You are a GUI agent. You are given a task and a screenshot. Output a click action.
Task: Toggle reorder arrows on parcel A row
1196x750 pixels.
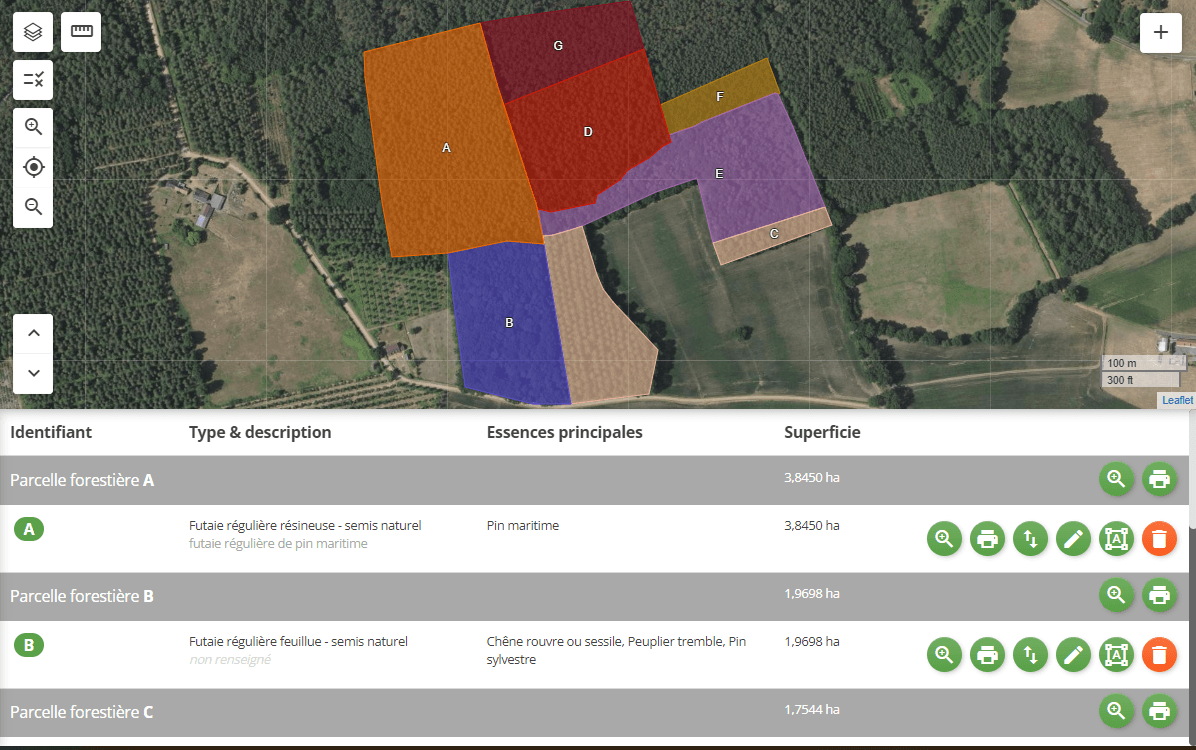(1030, 538)
